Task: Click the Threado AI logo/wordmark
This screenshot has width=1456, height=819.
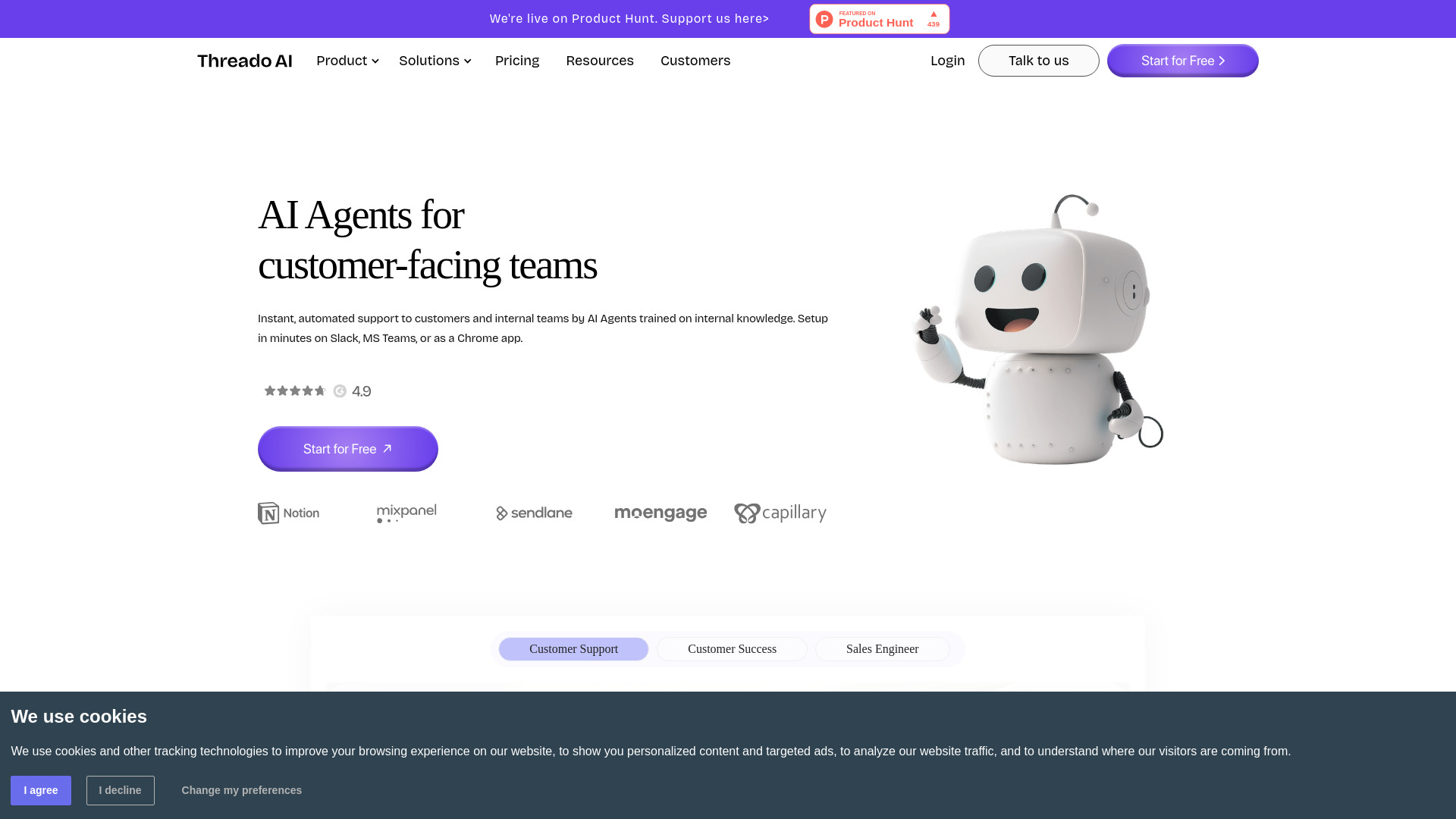Action: (244, 60)
